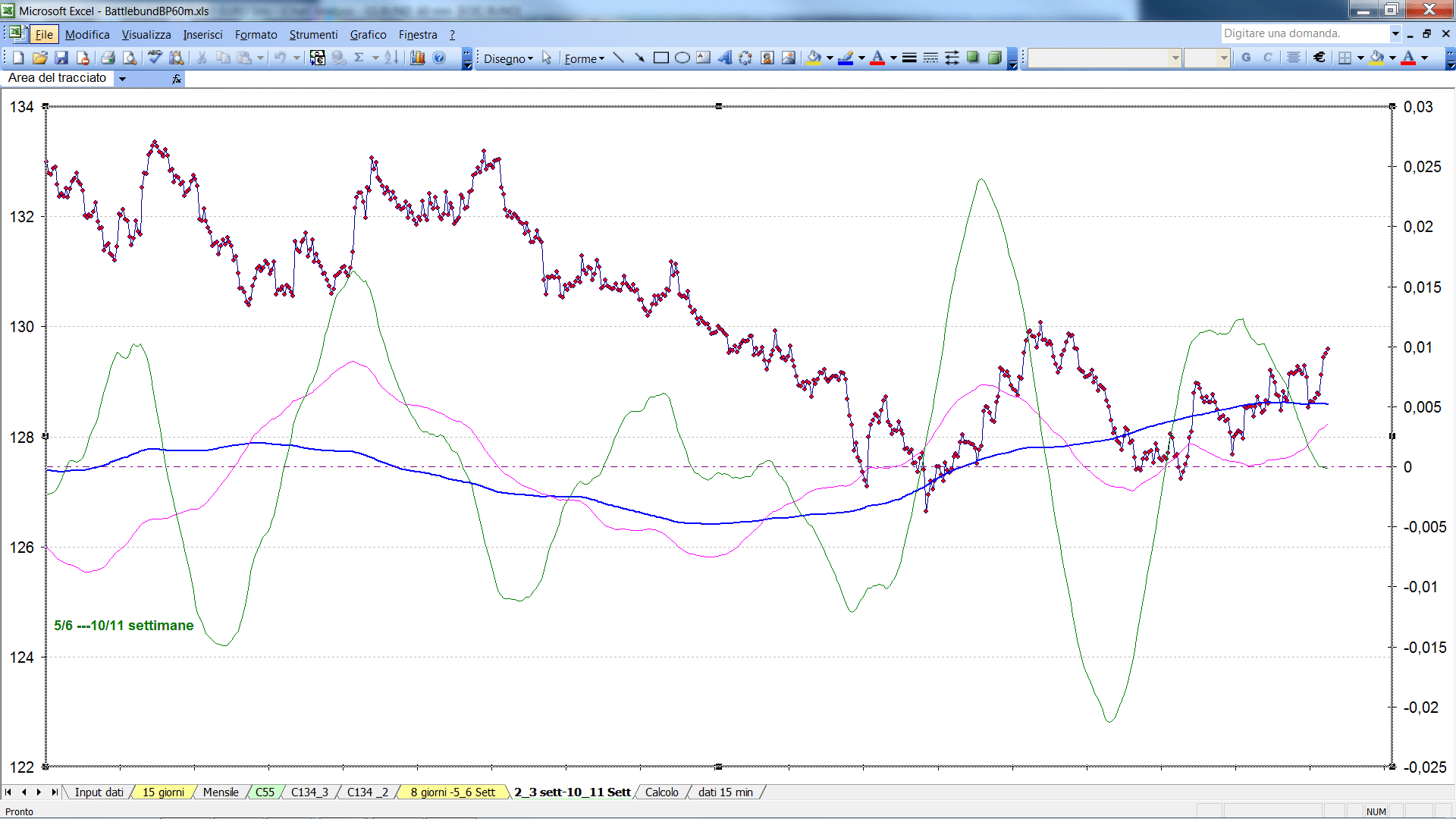
Task: Click the Sort ascending icon
Action: click(391, 58)
